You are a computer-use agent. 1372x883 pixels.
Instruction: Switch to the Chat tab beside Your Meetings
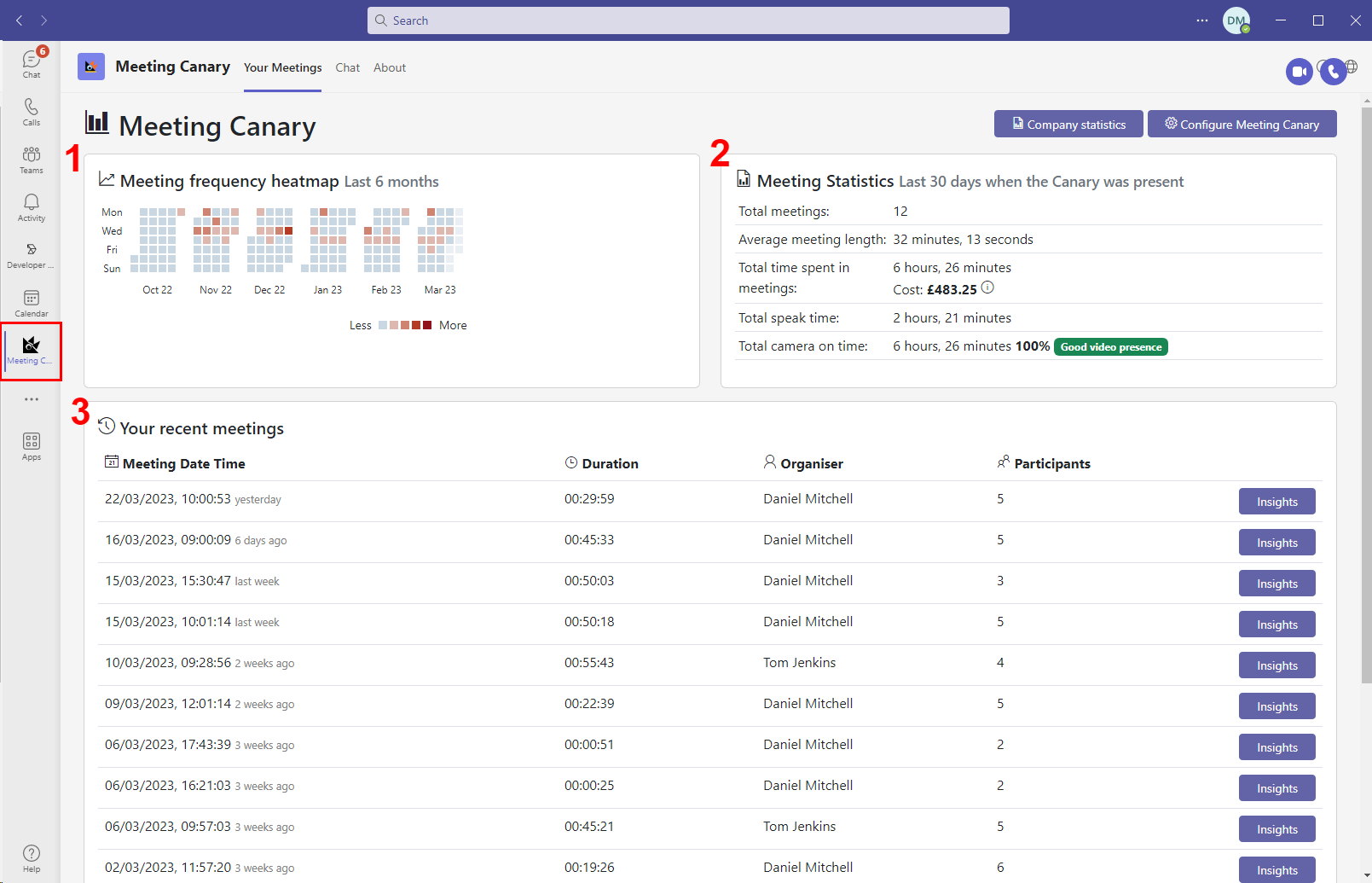[x=347, y=67]
